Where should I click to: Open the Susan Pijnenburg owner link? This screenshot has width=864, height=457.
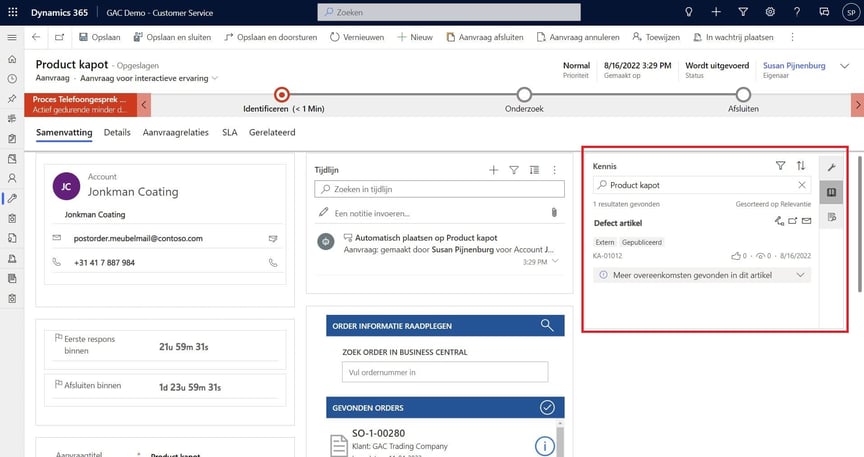coord(794,65)
